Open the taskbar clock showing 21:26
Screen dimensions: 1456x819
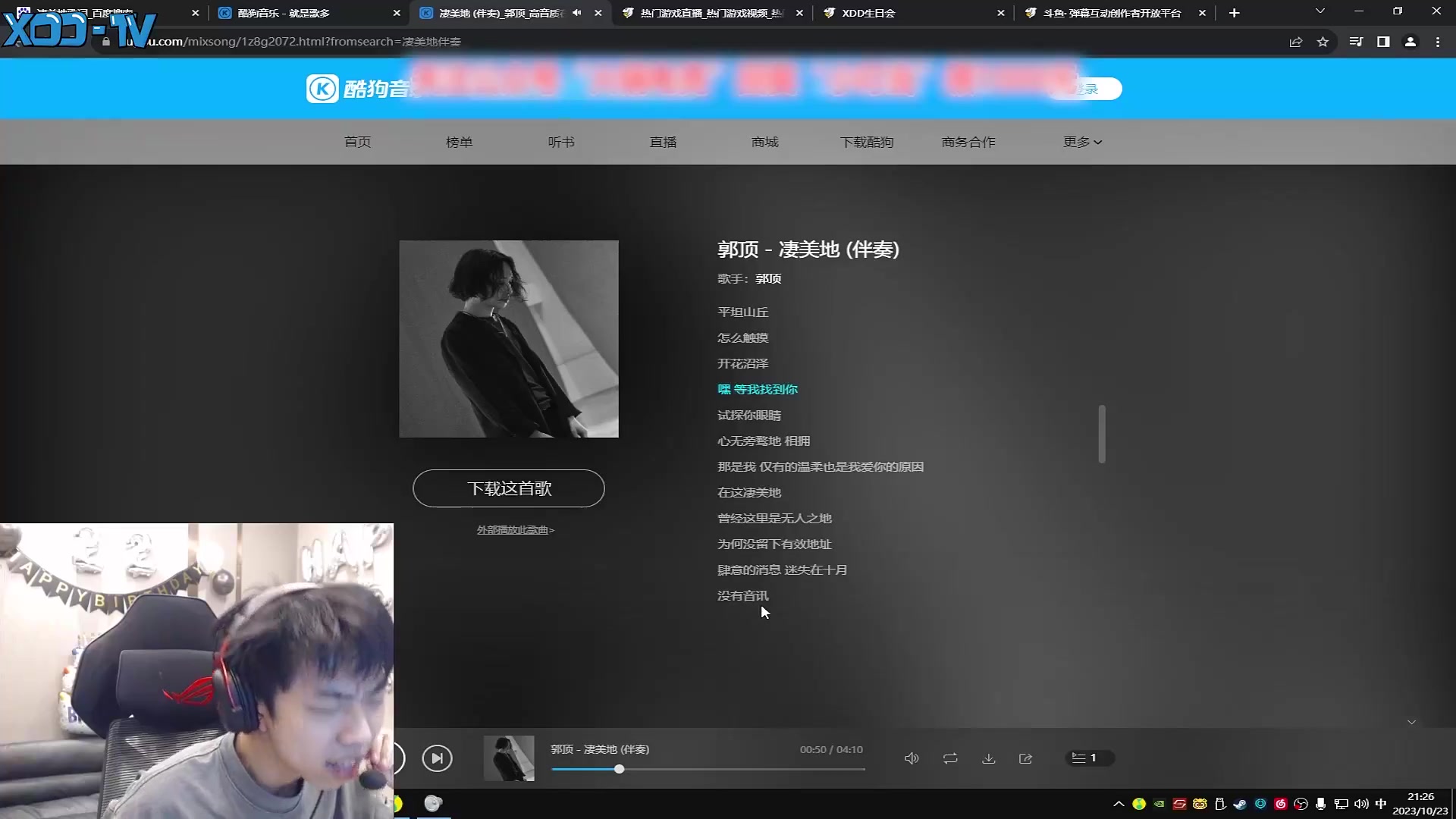pos(1420,804)
